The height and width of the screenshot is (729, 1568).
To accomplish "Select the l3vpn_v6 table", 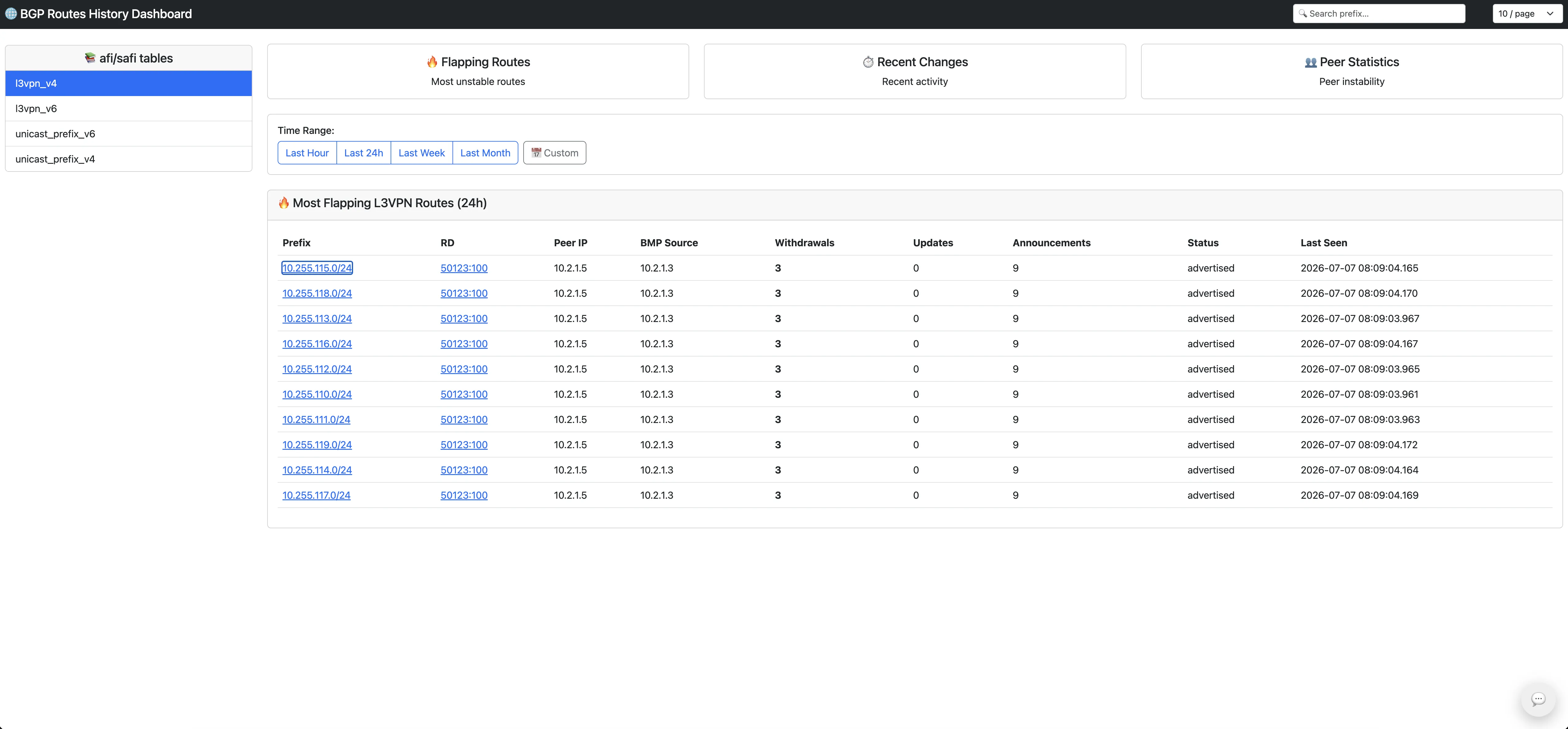I will tap(128, 108).
